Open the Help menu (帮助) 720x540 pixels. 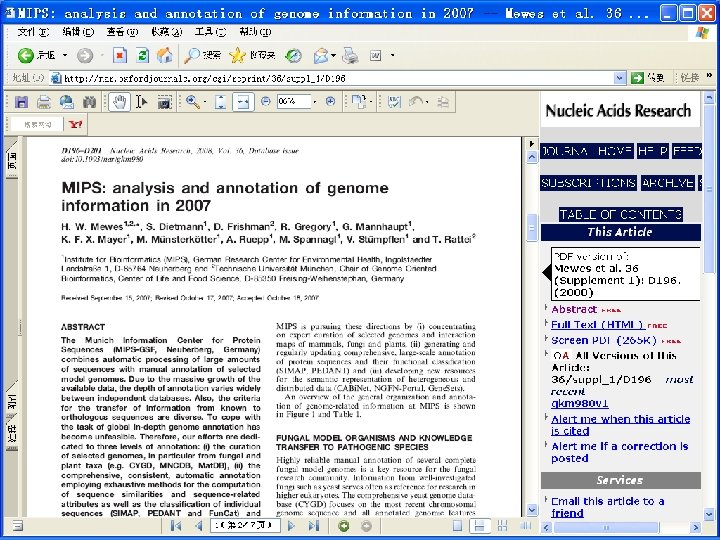(255, 32)
